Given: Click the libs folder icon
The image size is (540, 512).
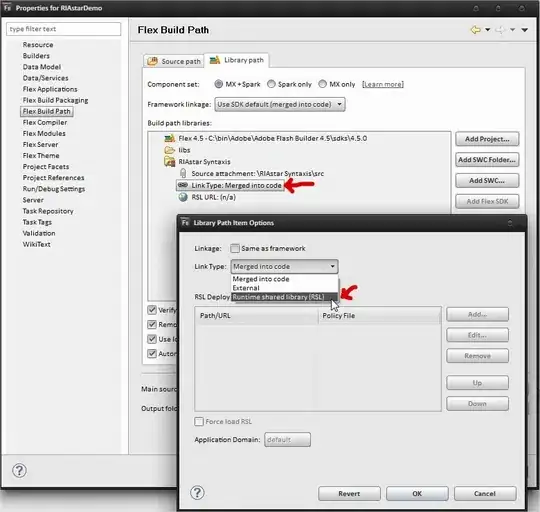Looking at the screenshot, I should [x=169, y=150].
